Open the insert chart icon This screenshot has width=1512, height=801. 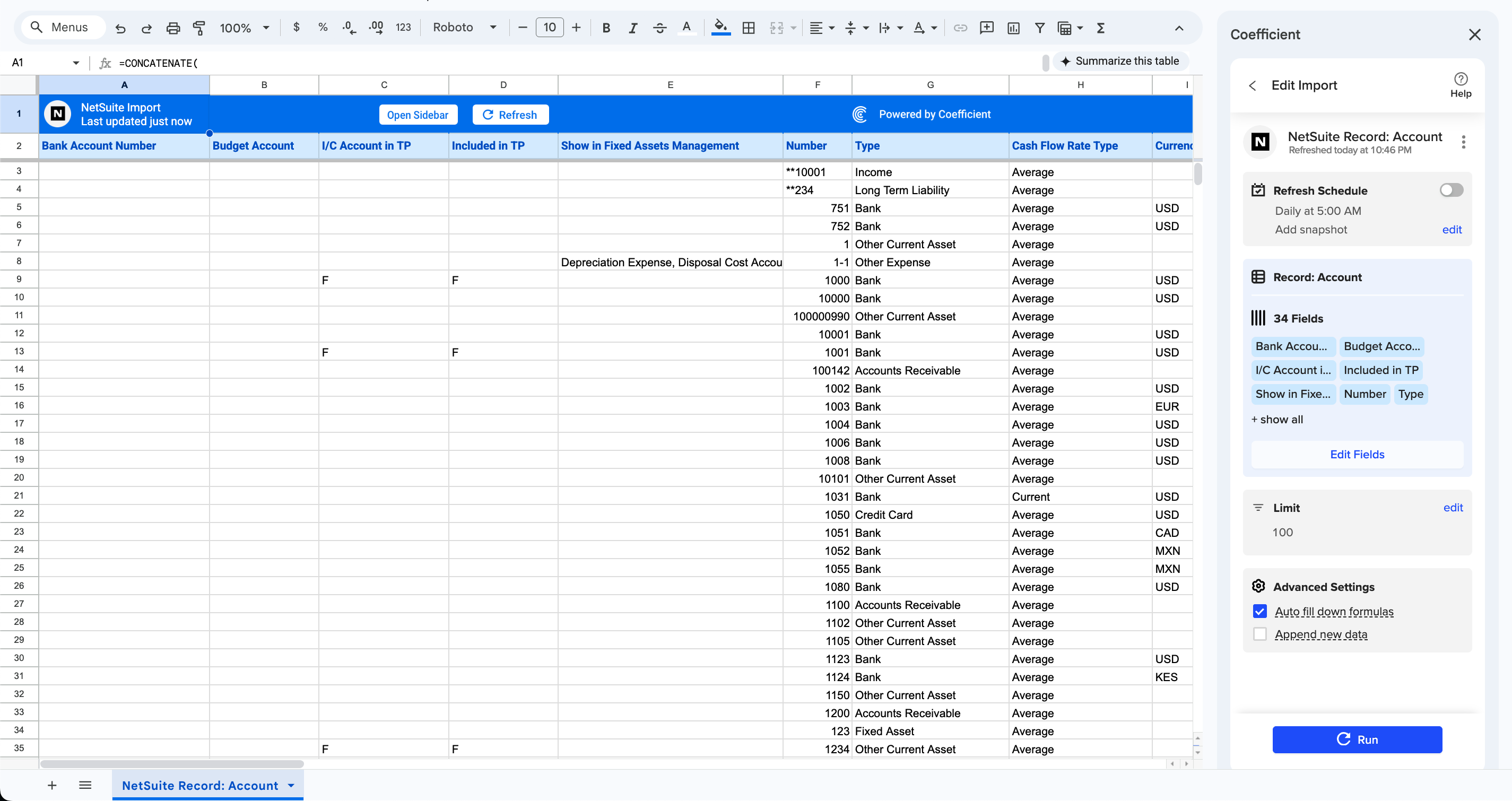tap(1014, 28)
